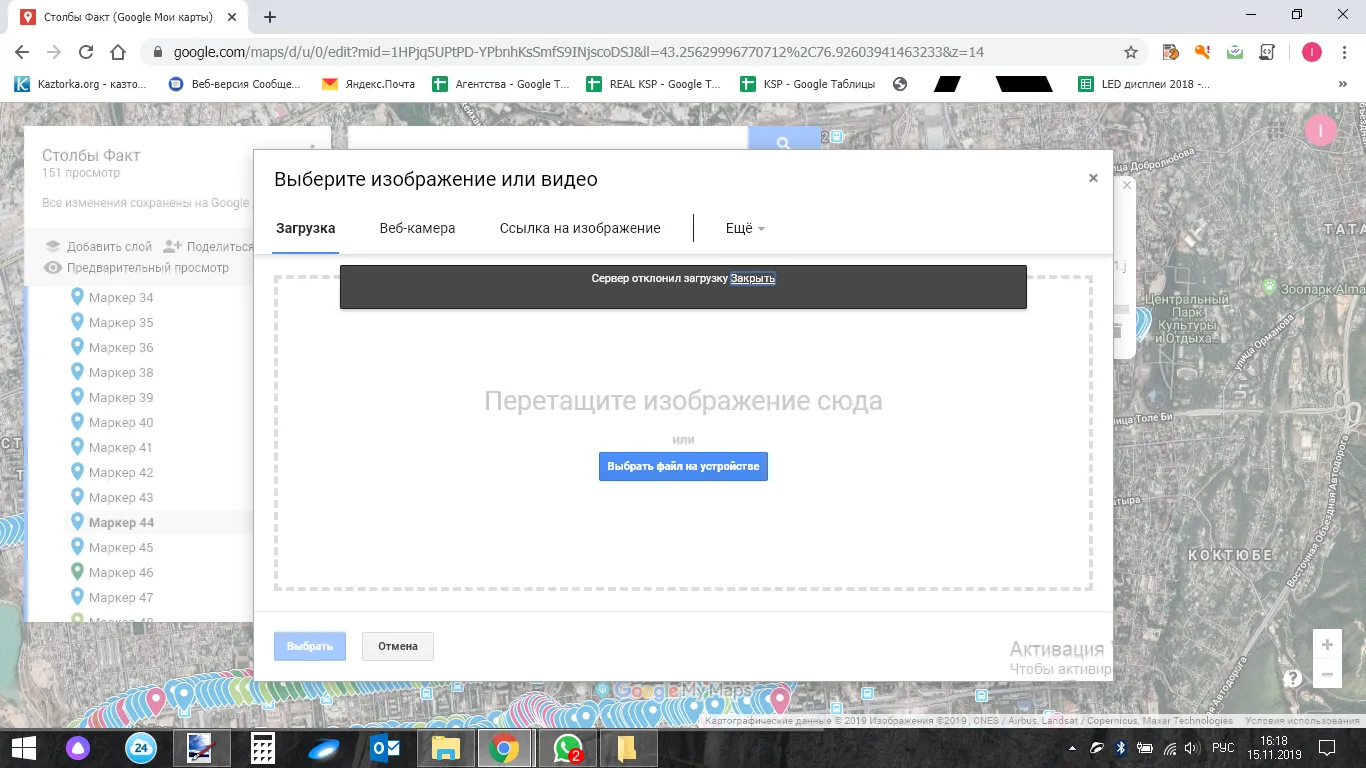Click the Условия использования link on map

coord(1301,721)
